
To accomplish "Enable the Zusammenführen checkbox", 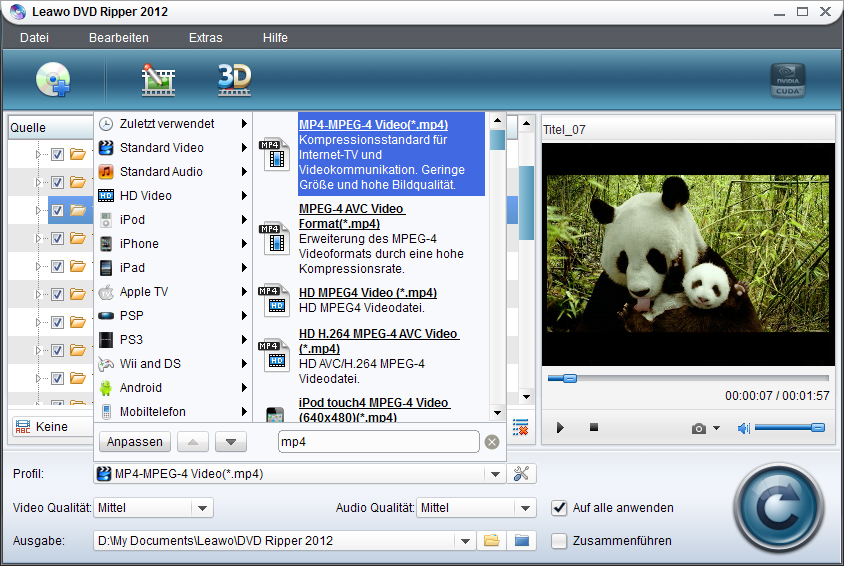I will (559, 541).
